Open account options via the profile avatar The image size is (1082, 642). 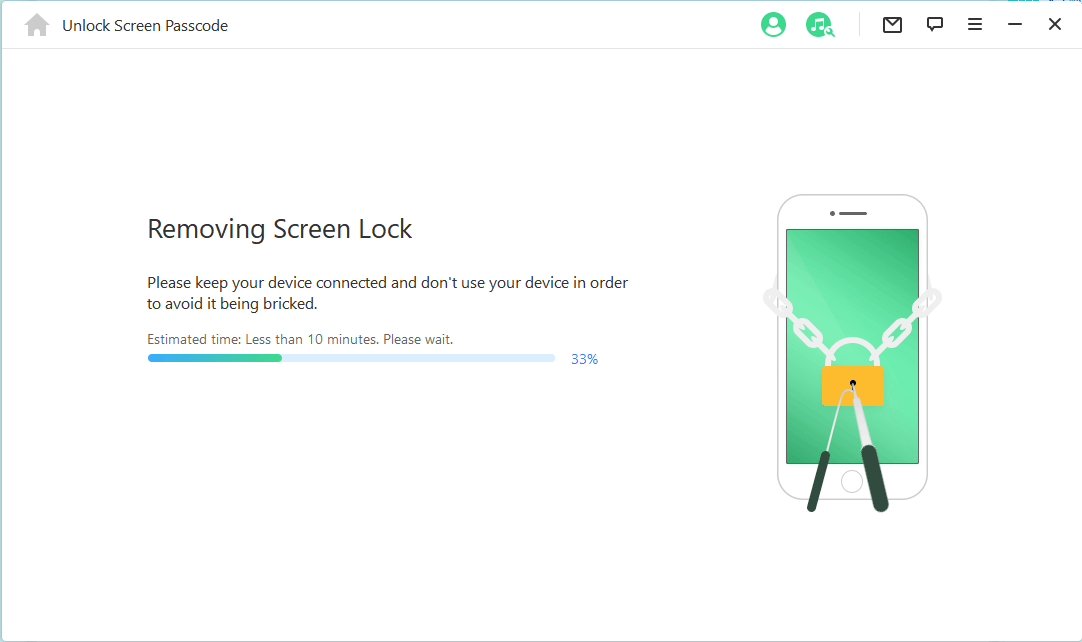[773, 24]
